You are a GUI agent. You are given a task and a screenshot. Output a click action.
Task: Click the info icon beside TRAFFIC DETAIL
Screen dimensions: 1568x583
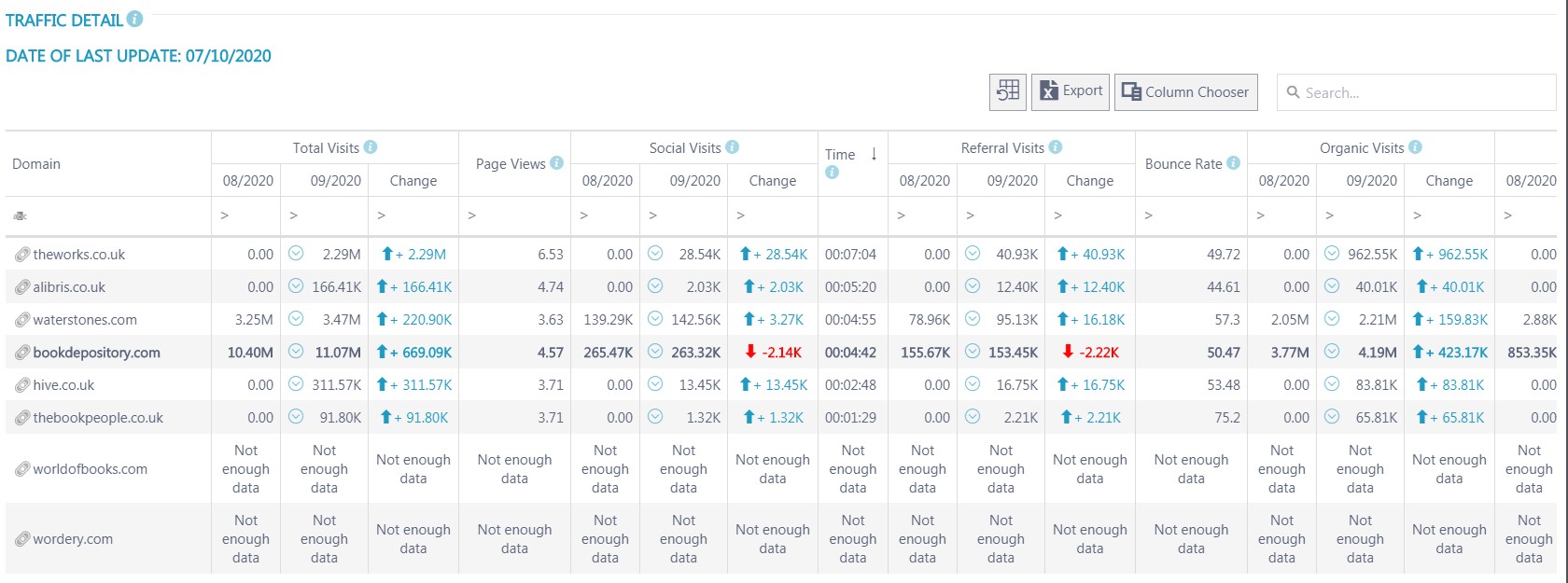[x=135, y=19]
